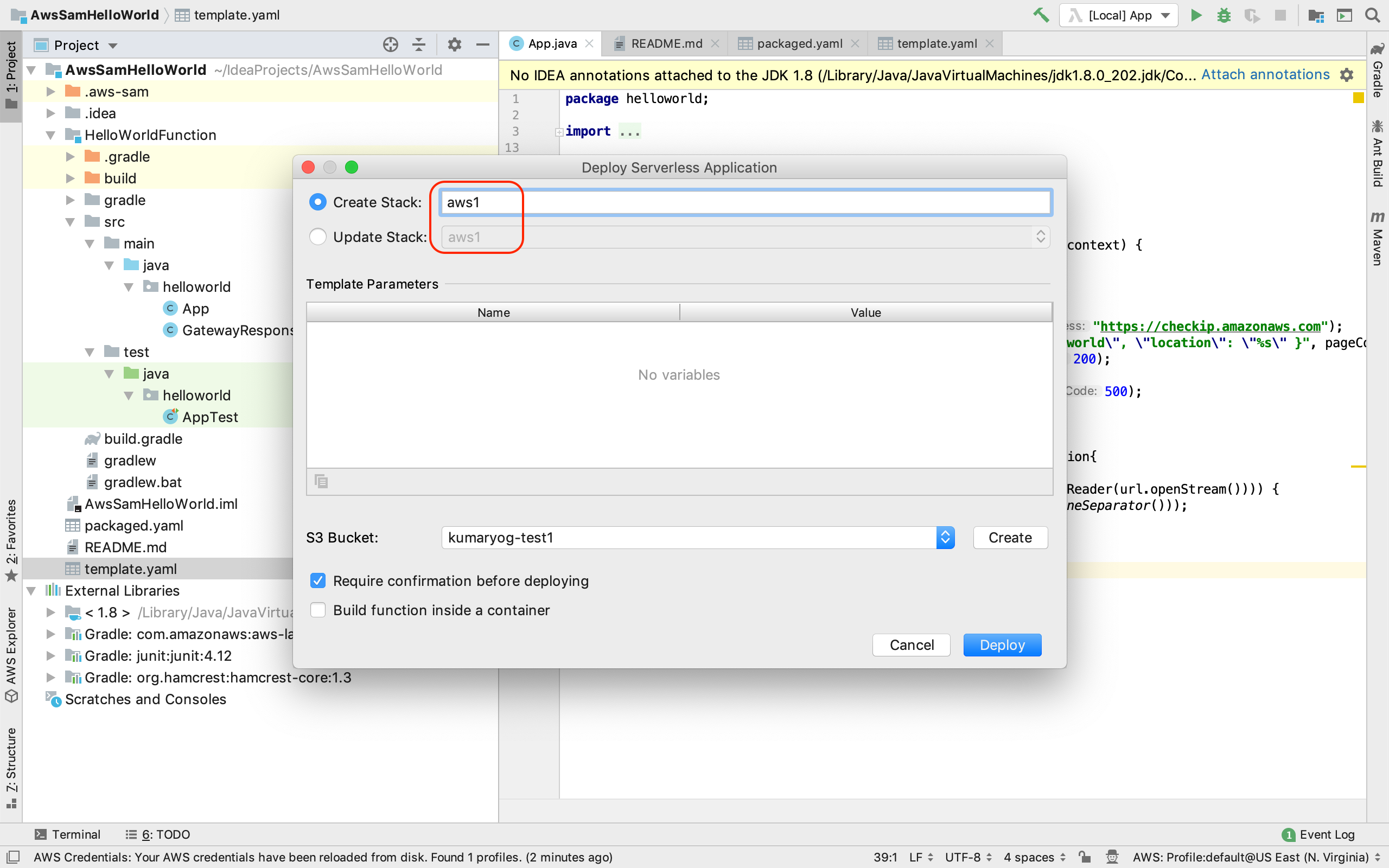Expand the .aws-sam folder
The height and width of the screenshot is (868, 1389).
click(x=50, y=92)
